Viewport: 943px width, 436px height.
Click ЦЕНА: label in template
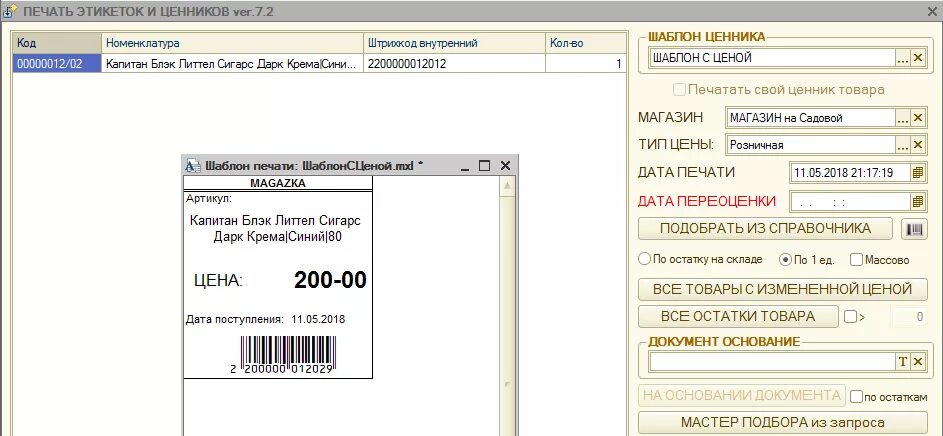(x=218, y=280)
